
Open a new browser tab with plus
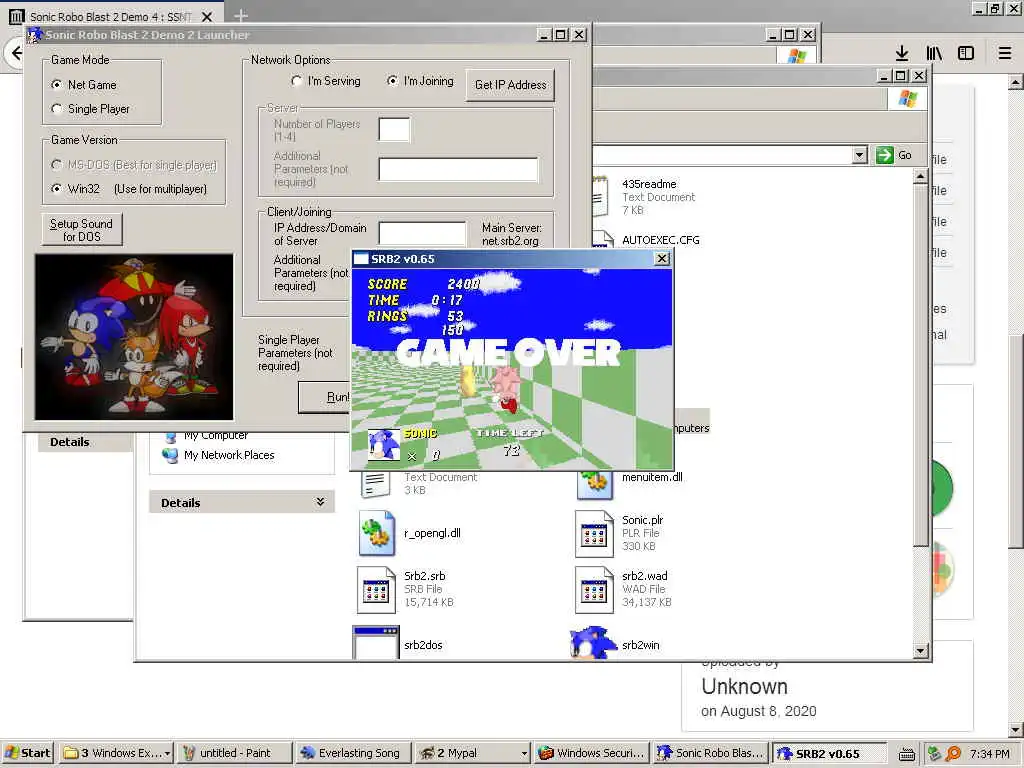(x=241, y=16)
